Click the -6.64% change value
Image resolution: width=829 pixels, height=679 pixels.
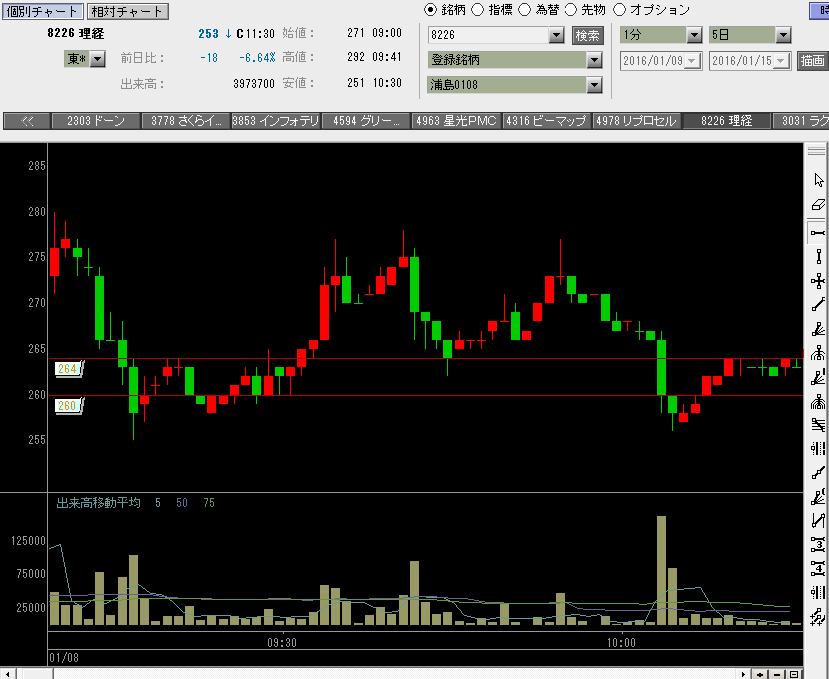tap(257, 58)
